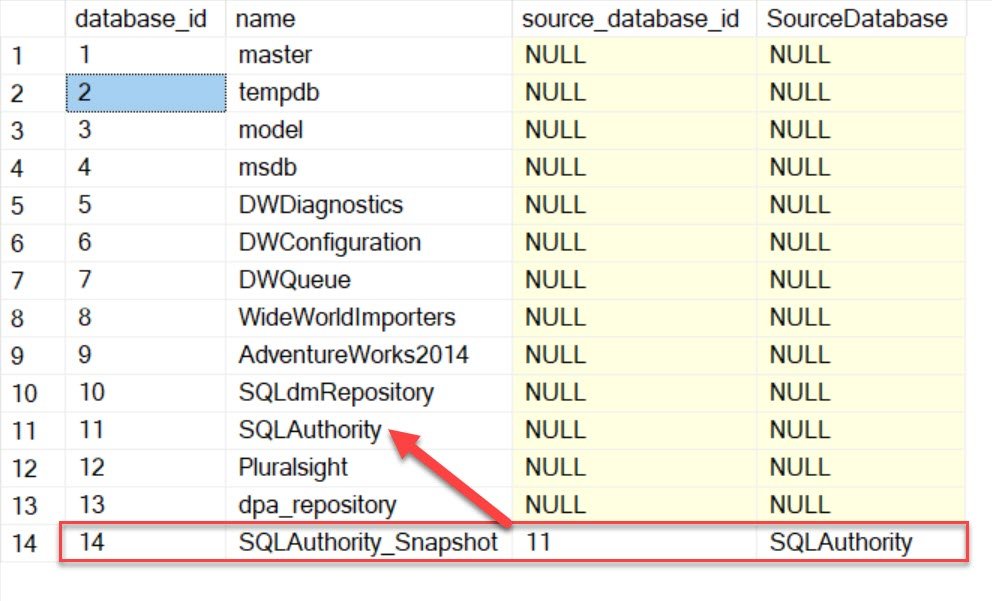Select row header number 9
The image size is (992, 601).
click(x=33, y=355)
